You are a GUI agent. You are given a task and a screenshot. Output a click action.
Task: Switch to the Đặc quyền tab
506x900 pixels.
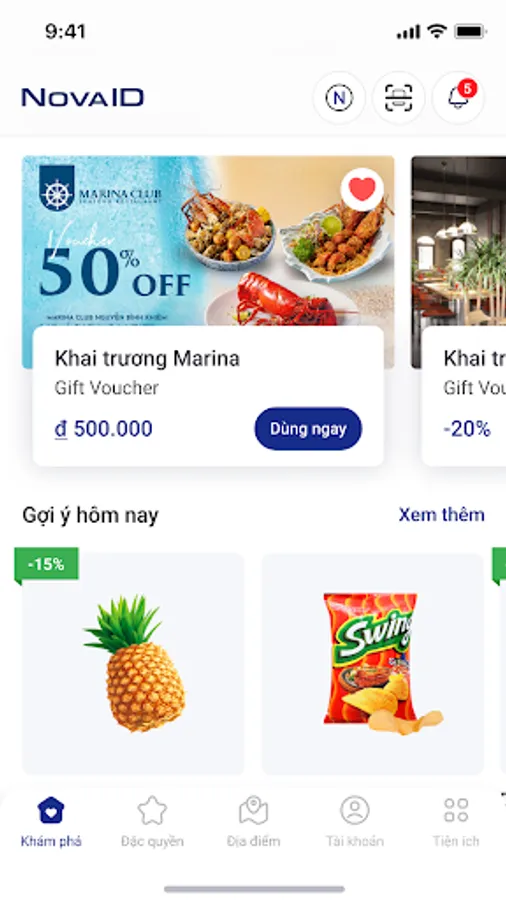tap(152, 822)
